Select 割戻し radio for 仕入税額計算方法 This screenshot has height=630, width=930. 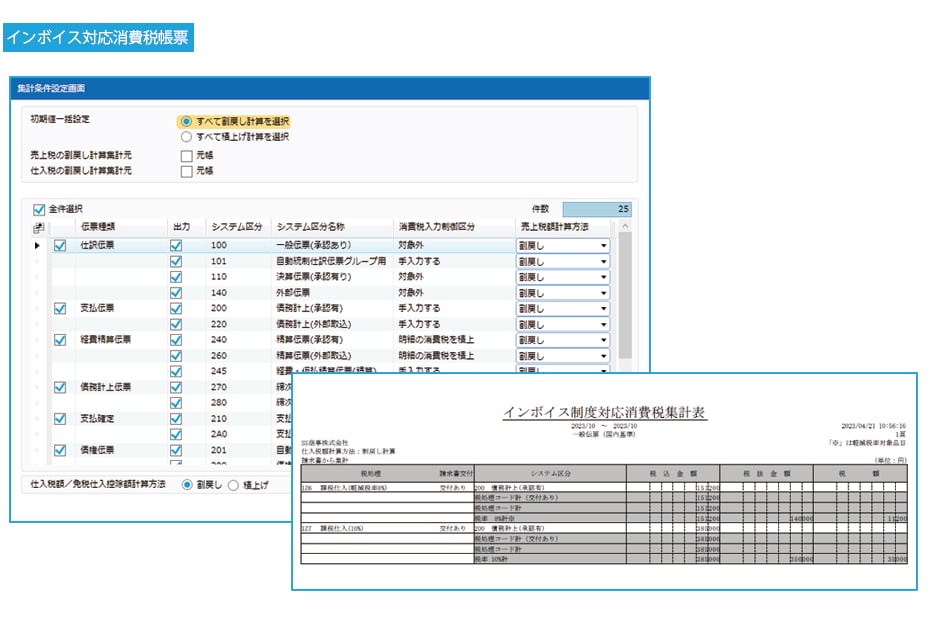[x=187, y=485]
